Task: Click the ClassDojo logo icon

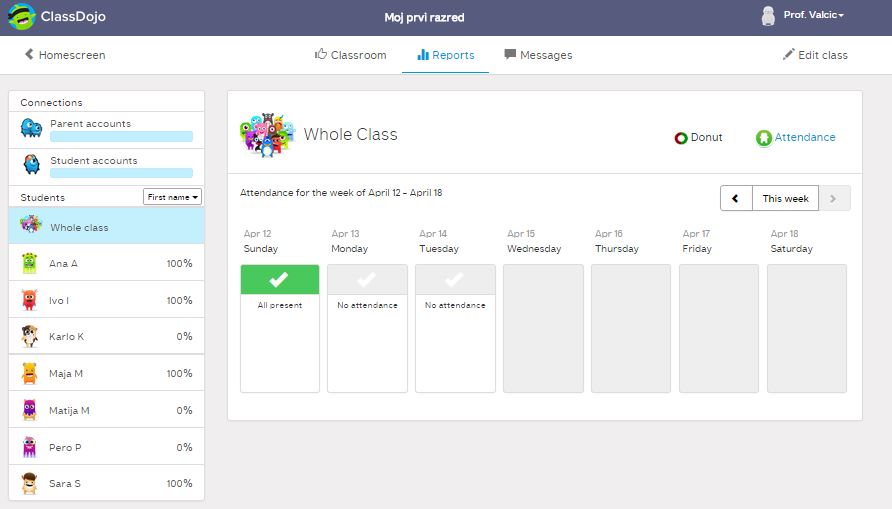Action: click(x=22, y=17)
